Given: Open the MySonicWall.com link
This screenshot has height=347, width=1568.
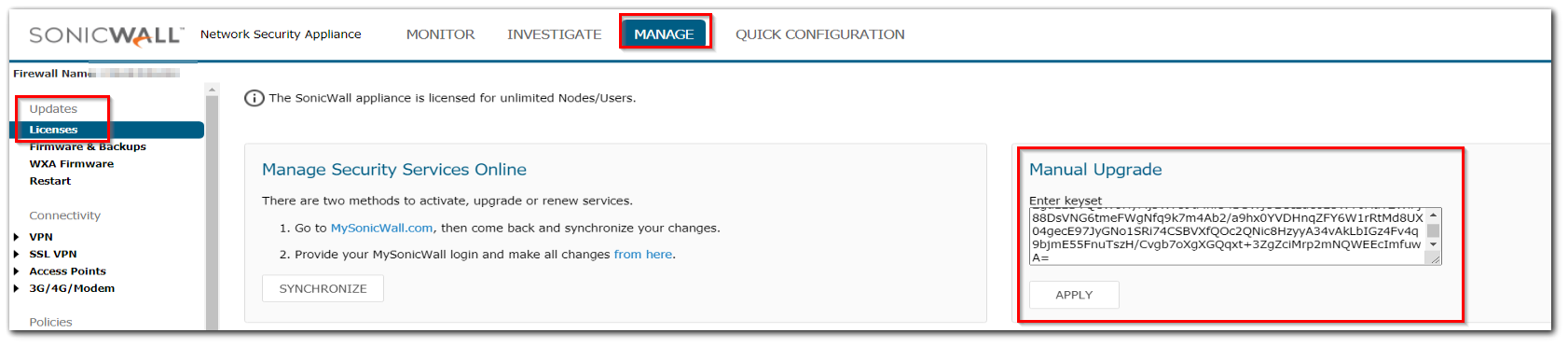Looking at the screenshot, I should point(382,228).
